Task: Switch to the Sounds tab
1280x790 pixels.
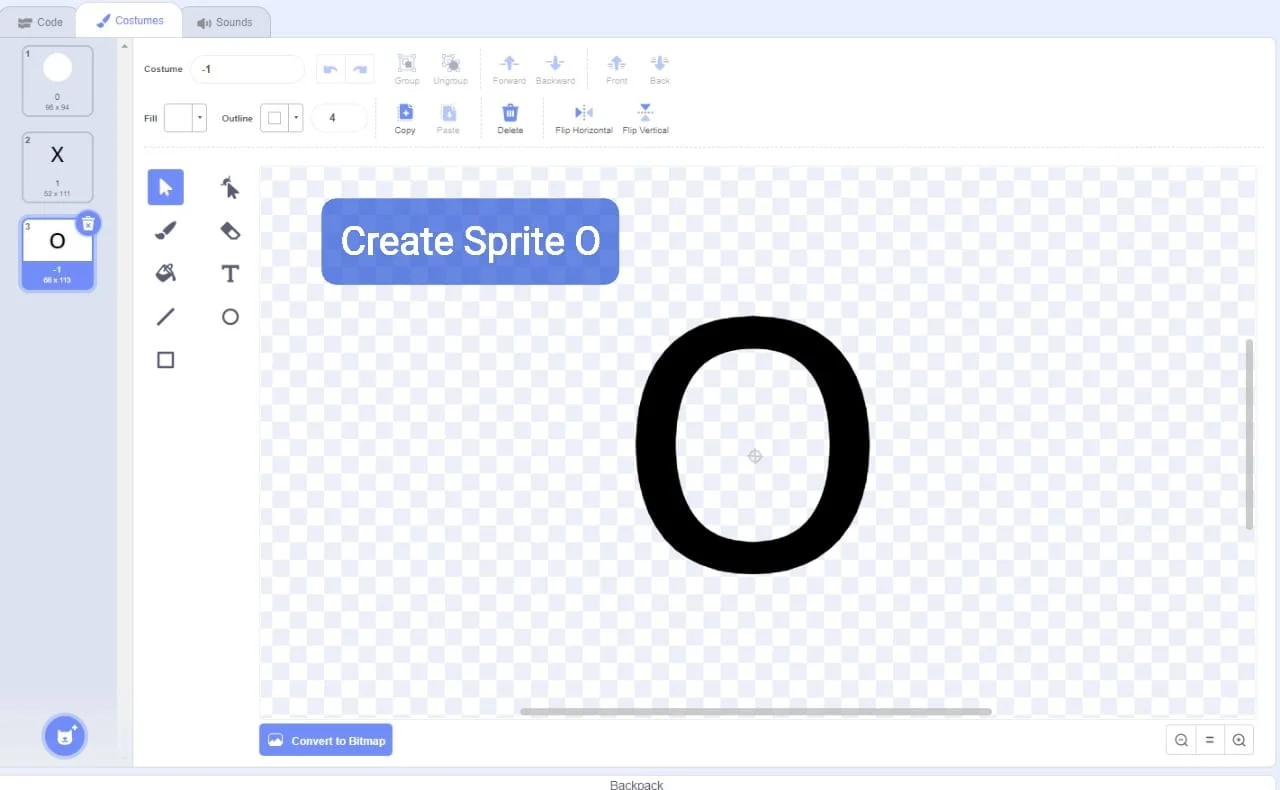Action: [x=225, y=22]
